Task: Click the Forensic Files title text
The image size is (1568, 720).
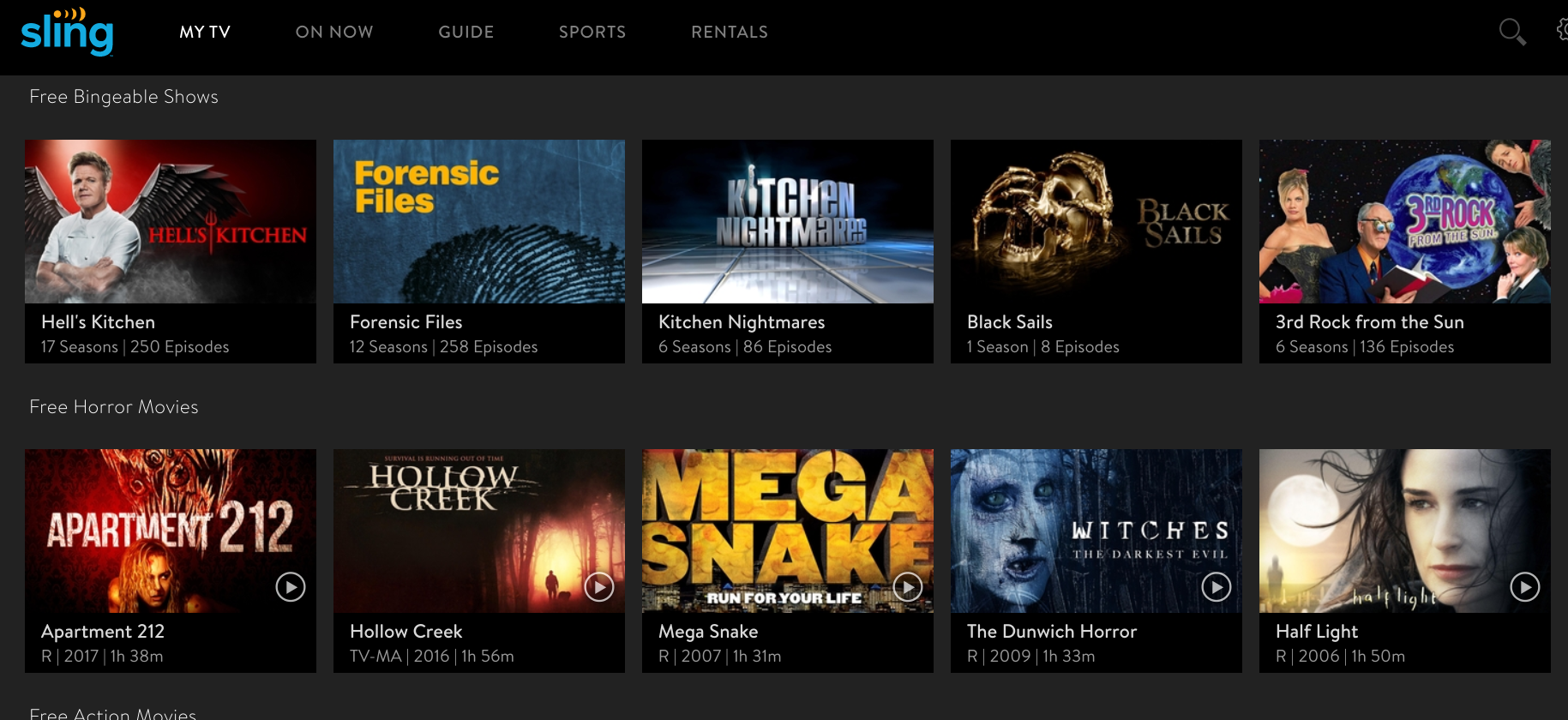Action: point(406,322)
